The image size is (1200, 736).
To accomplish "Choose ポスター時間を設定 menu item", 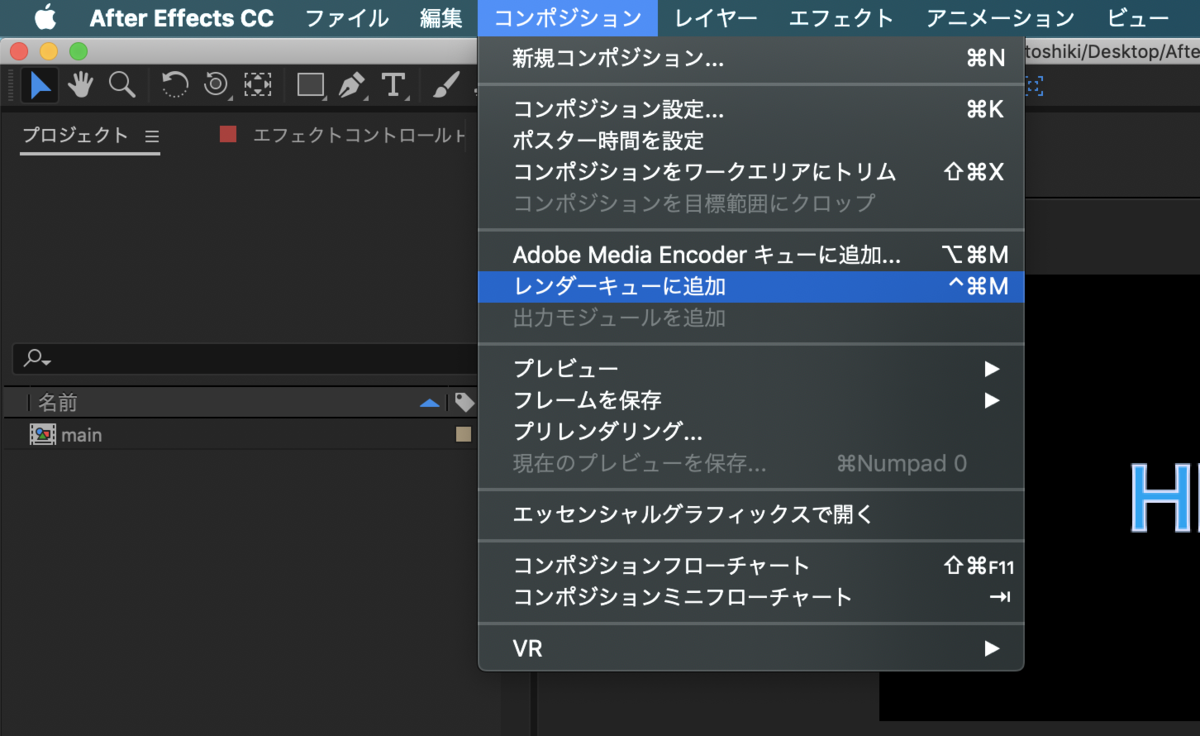I will click(x=751, y=141).
